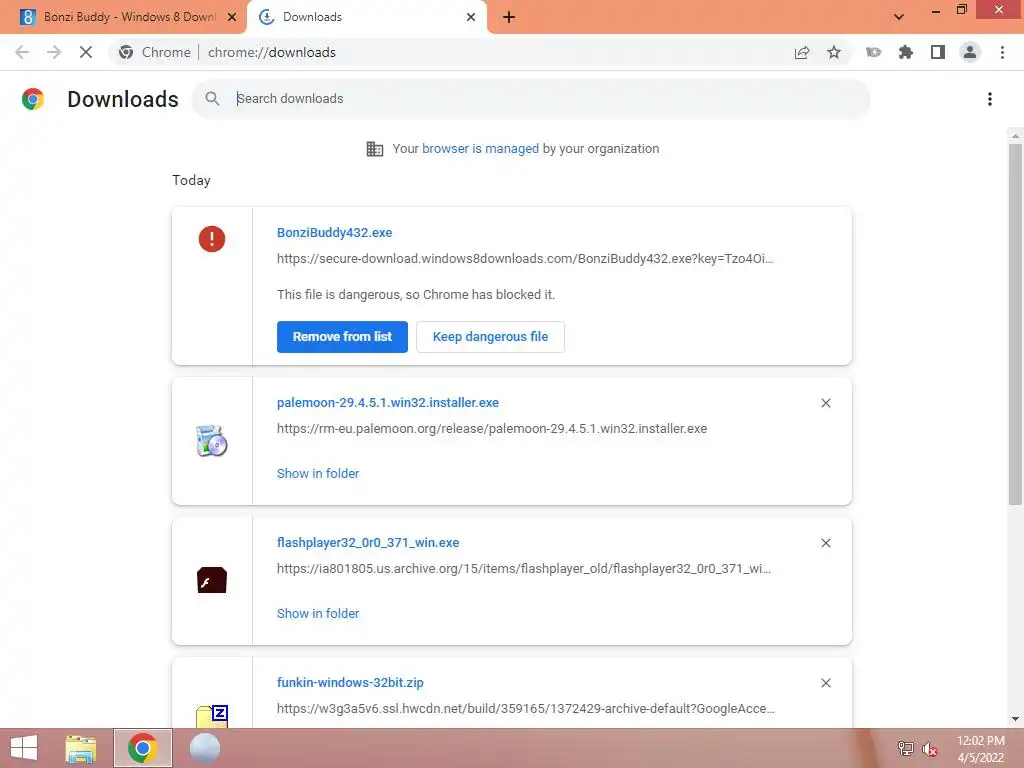Open the profile avatar menu
The width and height of the screenshot is (1024, 768).
[970, 52]
